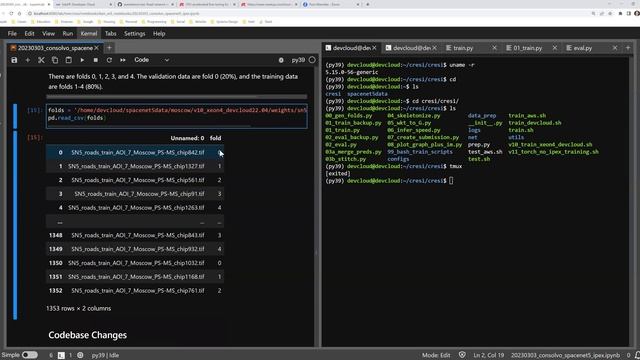
Task: Open the Kernel menu
Action: click(89, 33)
